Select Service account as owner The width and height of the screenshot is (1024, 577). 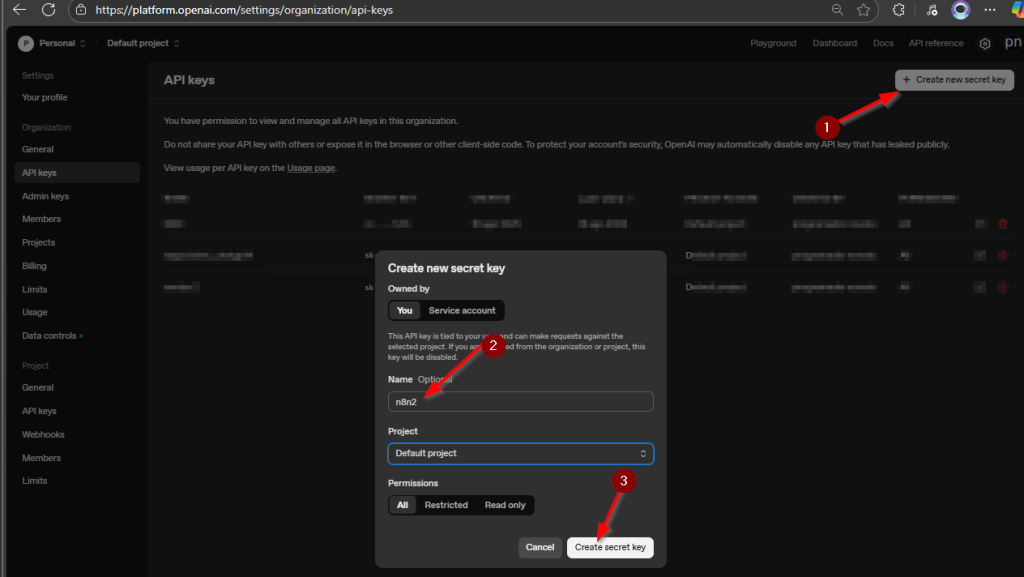tap(462, 311)
